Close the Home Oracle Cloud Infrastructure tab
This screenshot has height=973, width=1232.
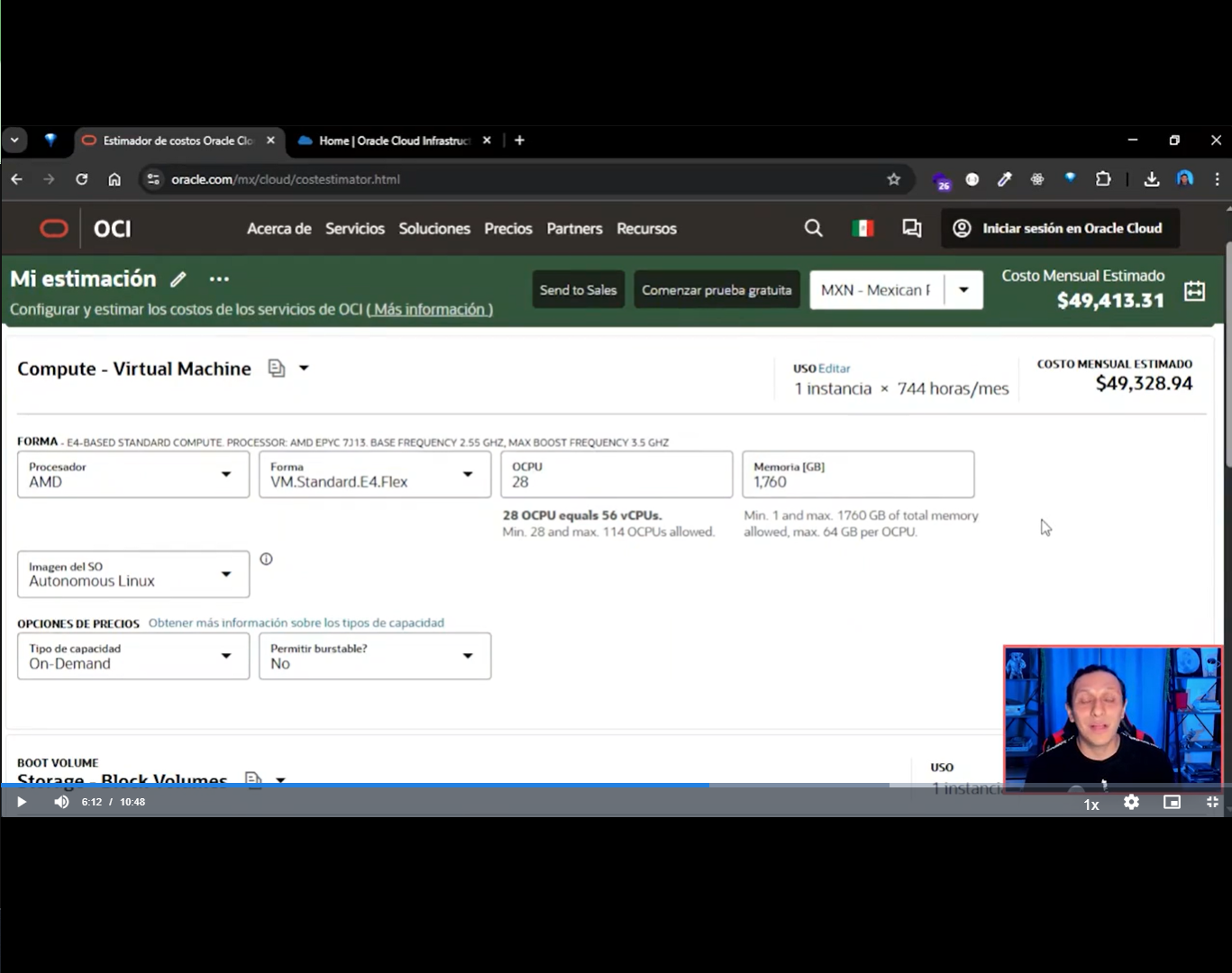pyautogui.click(x=487, y=141)
